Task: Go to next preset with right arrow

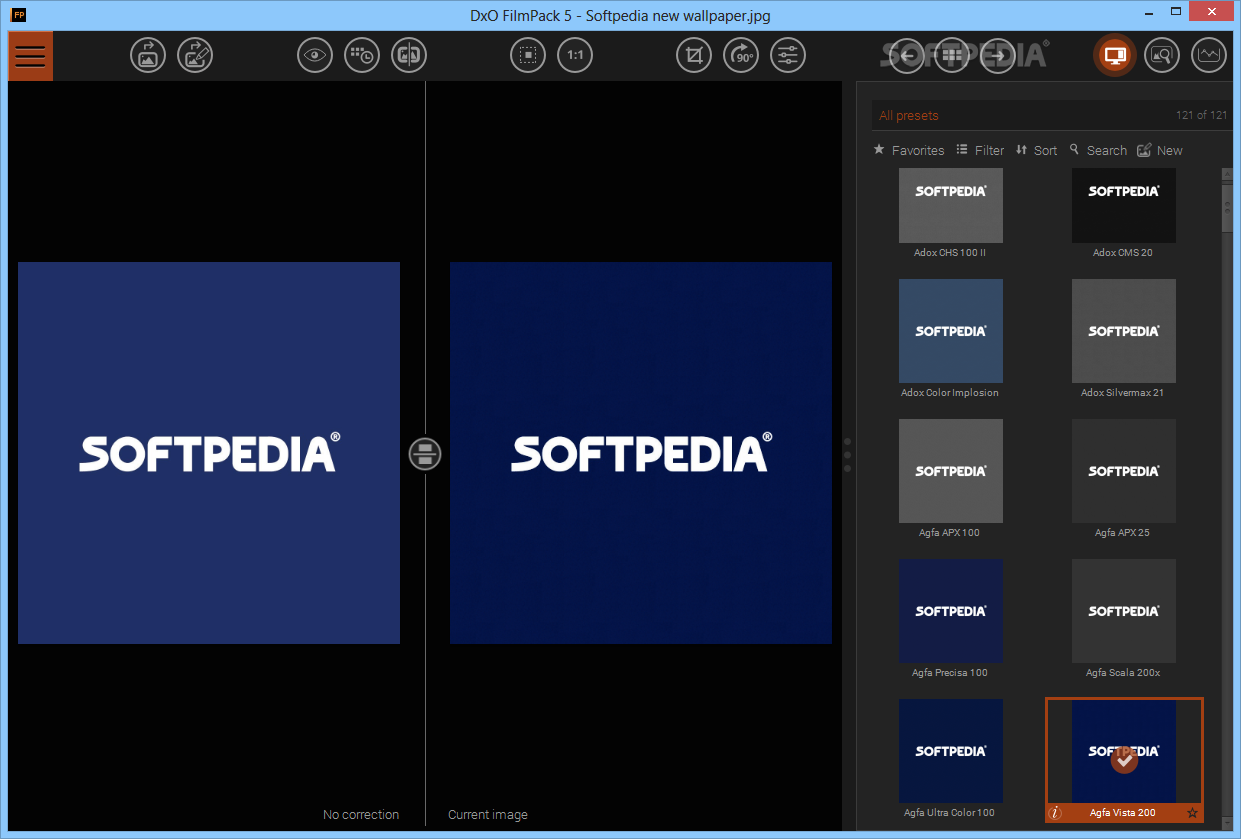Action: (998, 55)
